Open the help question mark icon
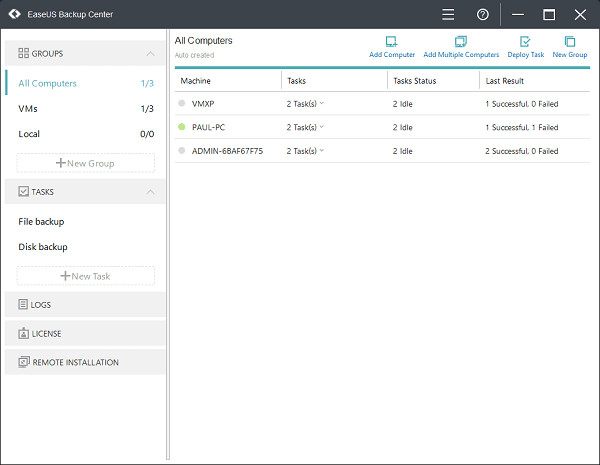 click(483, 15)
